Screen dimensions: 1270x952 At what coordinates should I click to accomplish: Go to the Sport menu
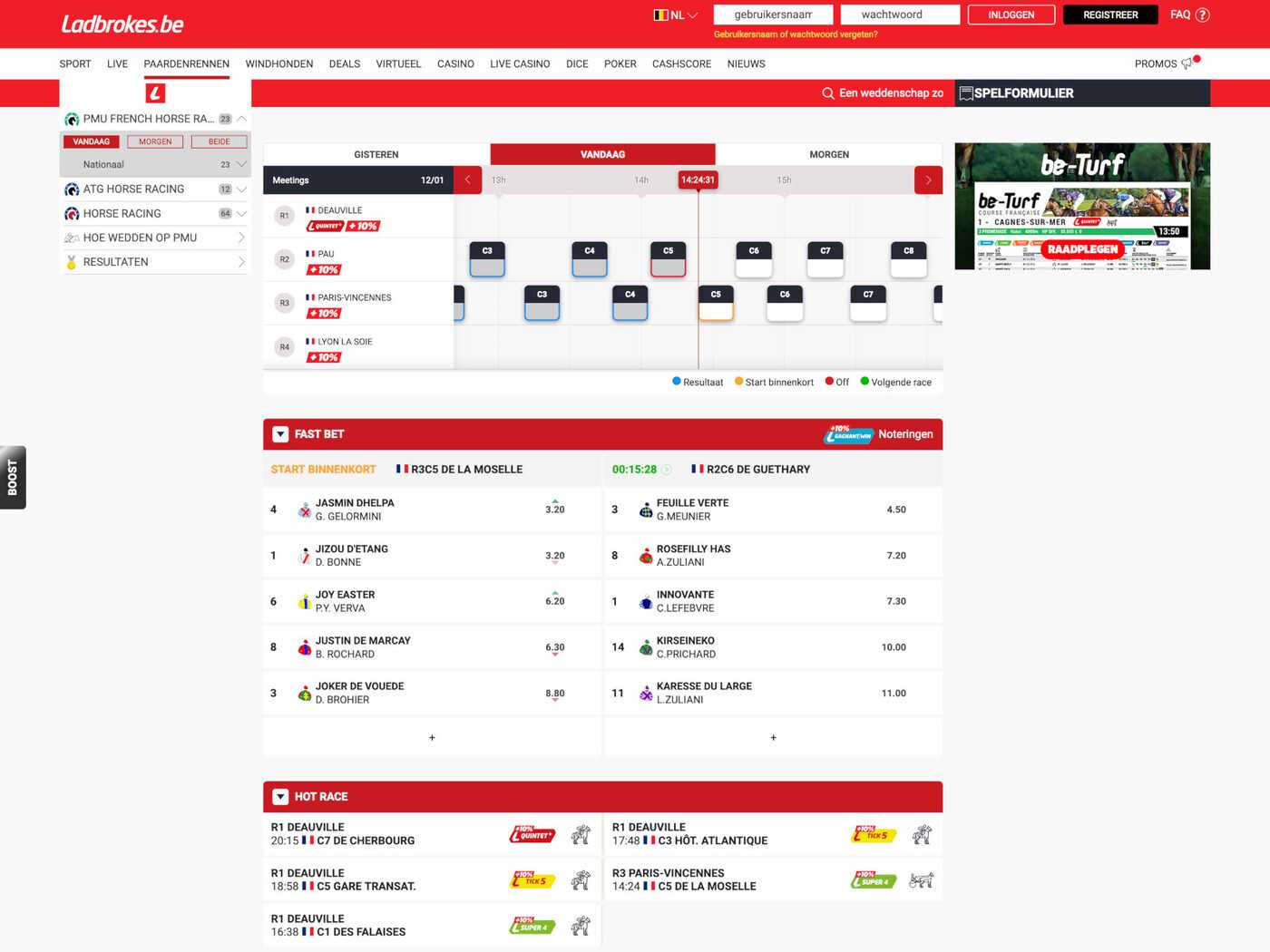coord(75,63)
